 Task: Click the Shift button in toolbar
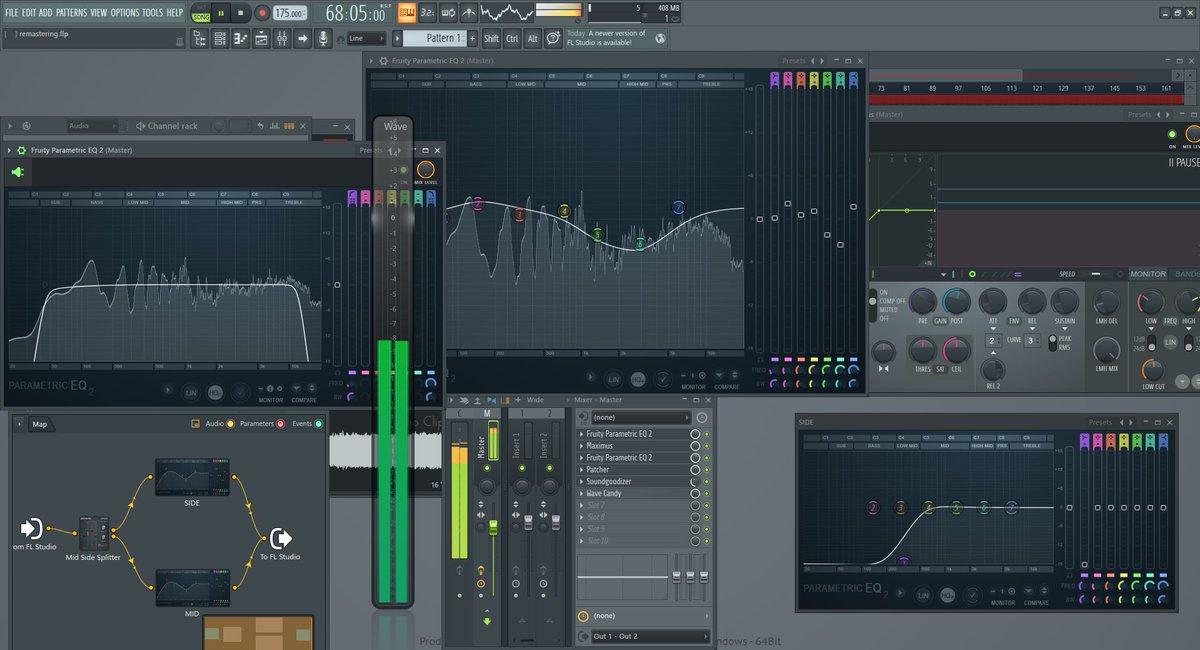491,38
